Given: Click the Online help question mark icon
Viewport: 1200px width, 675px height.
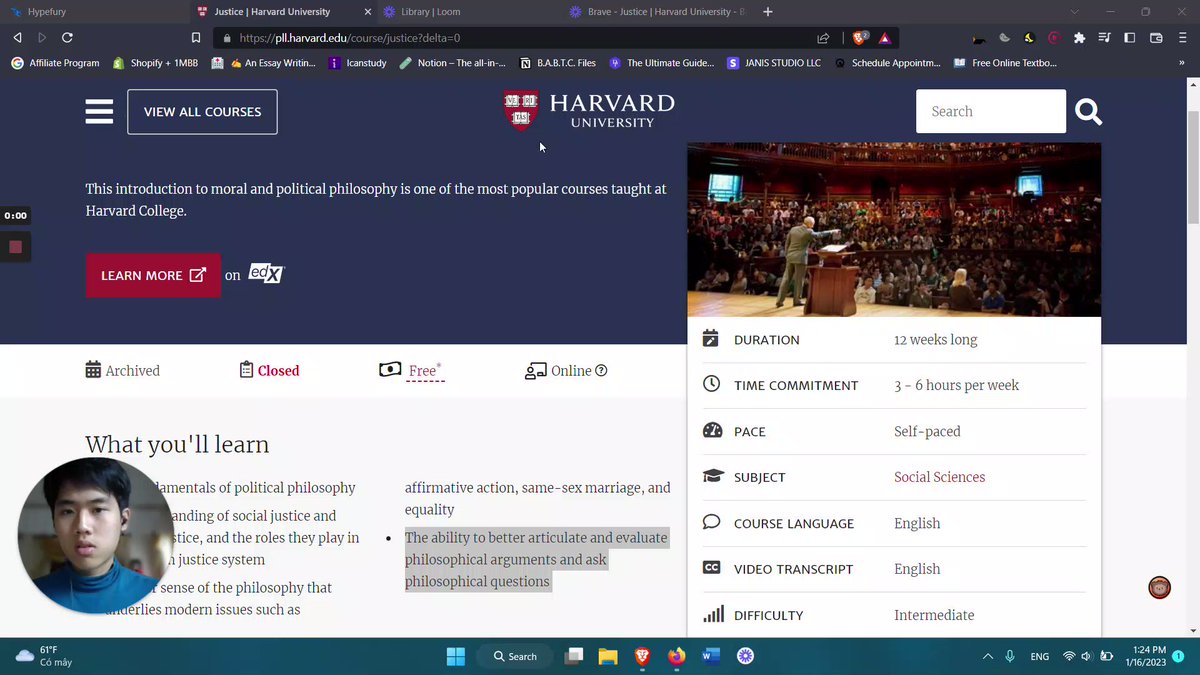Looking at the screenshot, I should tap(601, 371).
